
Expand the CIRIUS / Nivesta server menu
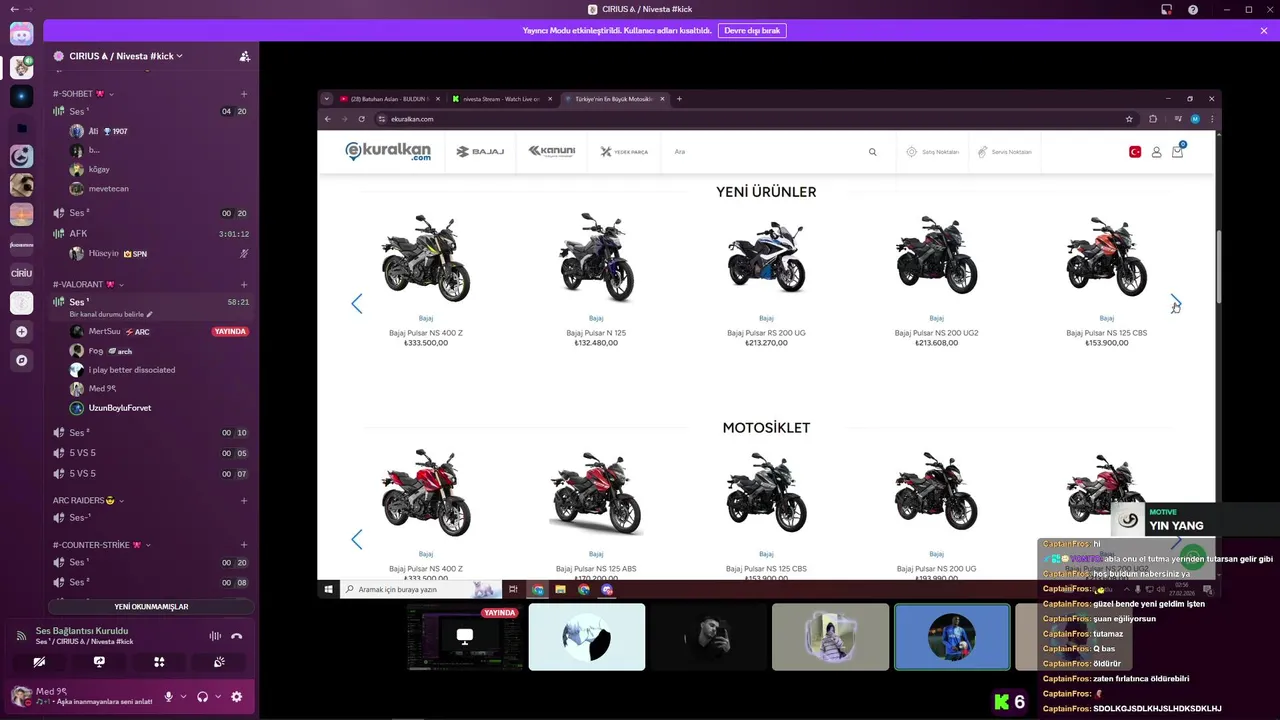tap(126, 56)
